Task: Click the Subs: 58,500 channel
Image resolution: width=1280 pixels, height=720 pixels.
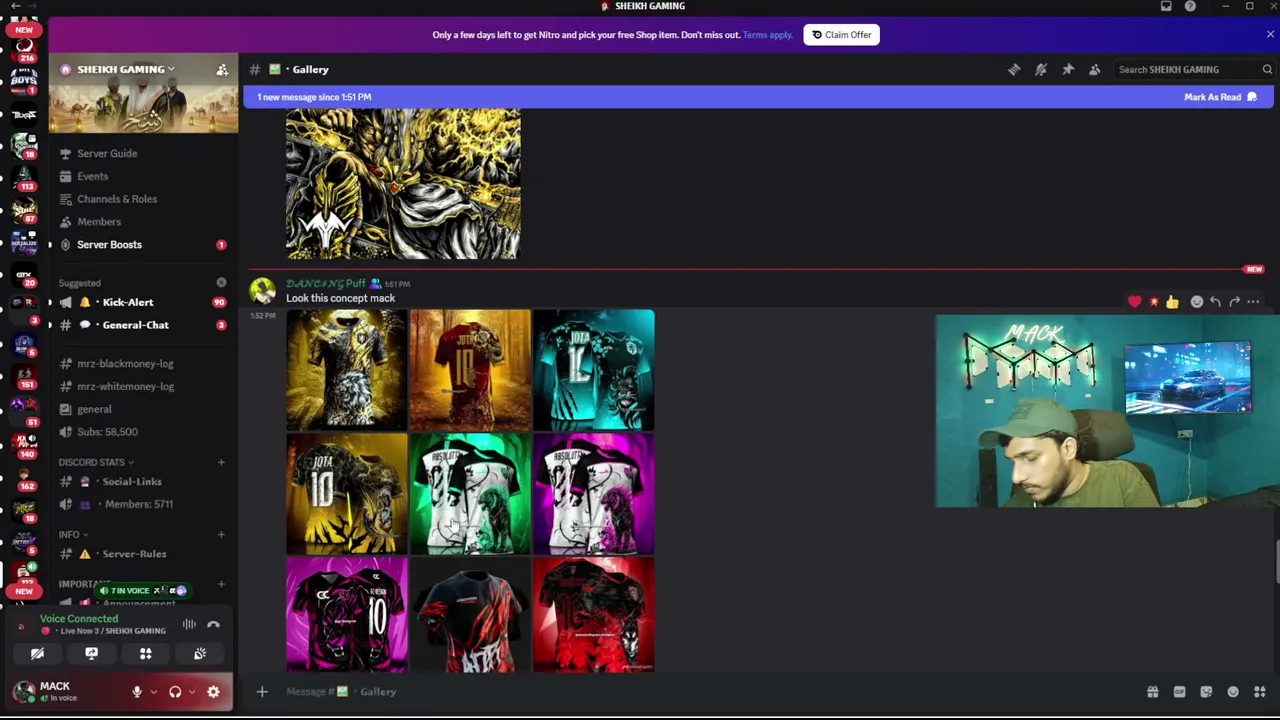Action: 142,432
